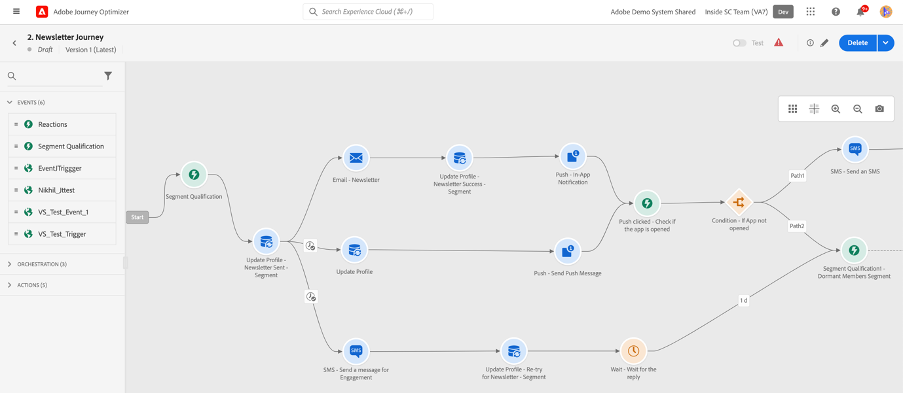Click the red warning triangle alert
The image size is (904, 394).
(x=778, y=42)
